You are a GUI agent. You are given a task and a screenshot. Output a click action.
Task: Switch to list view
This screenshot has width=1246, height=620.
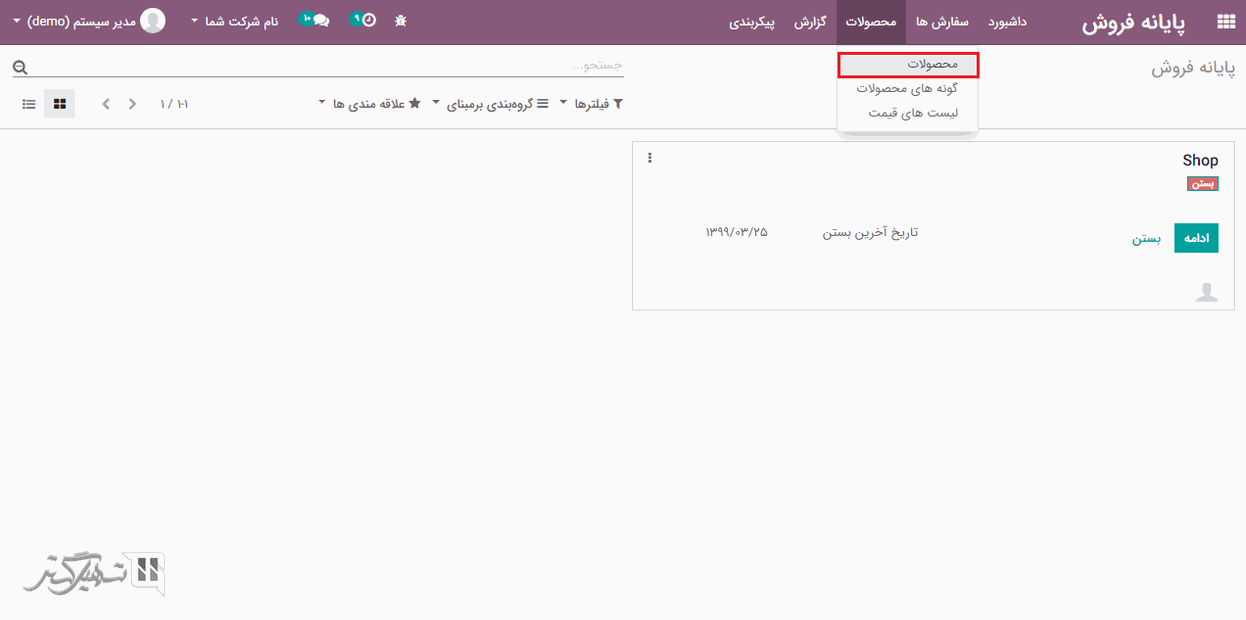(29, 102)
